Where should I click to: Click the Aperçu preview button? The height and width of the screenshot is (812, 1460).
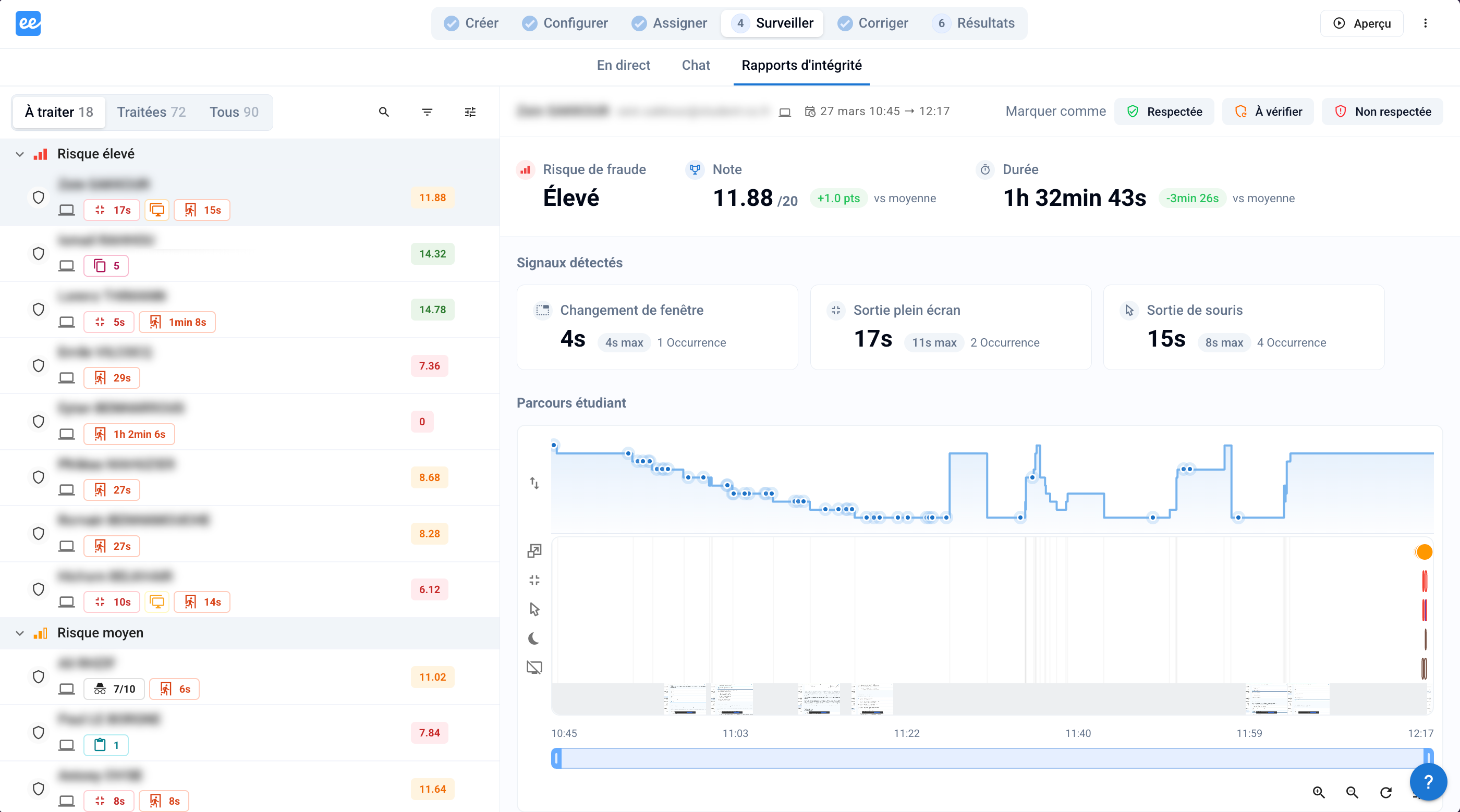point(1361,23)
